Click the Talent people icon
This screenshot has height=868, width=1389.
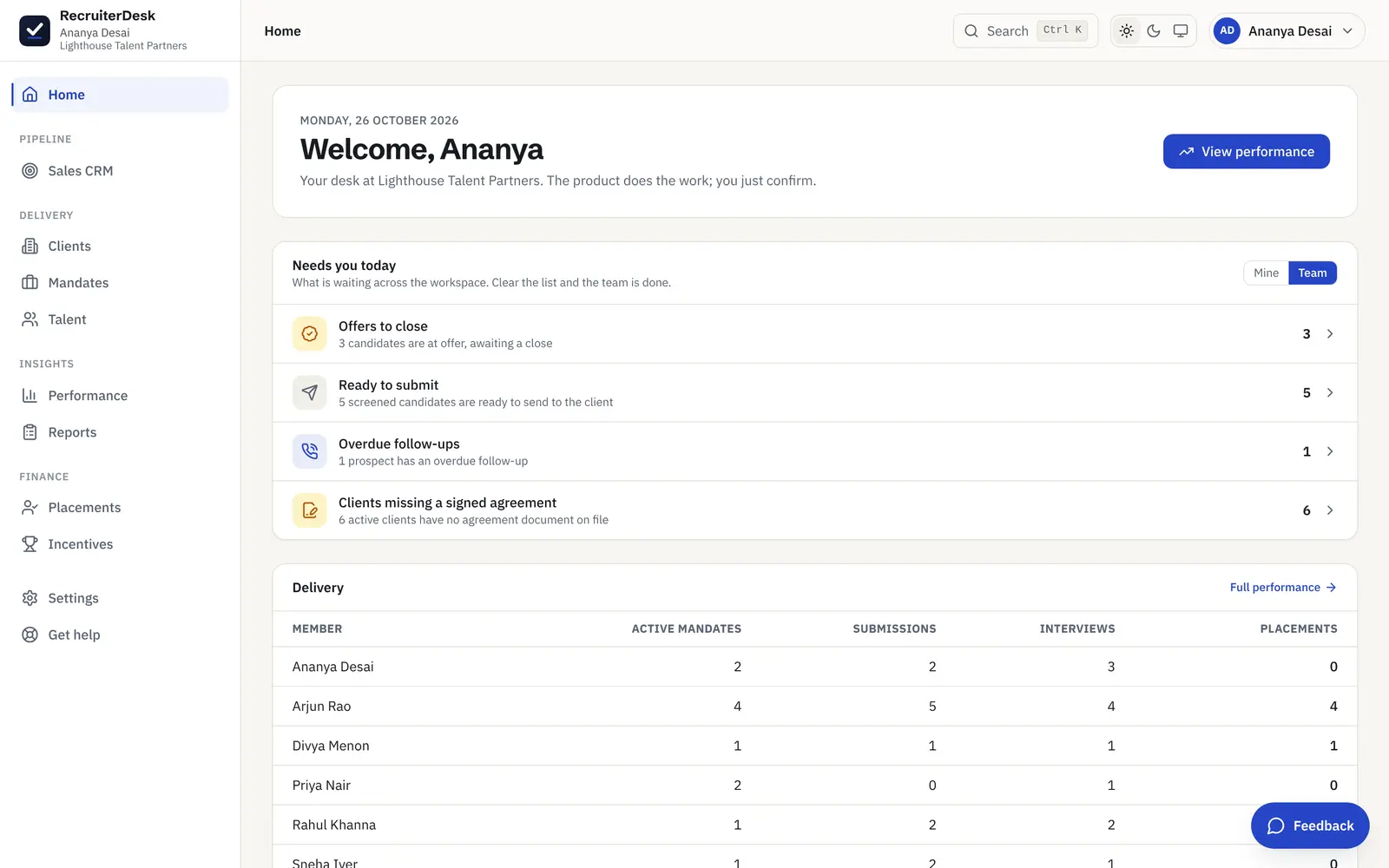30,319
